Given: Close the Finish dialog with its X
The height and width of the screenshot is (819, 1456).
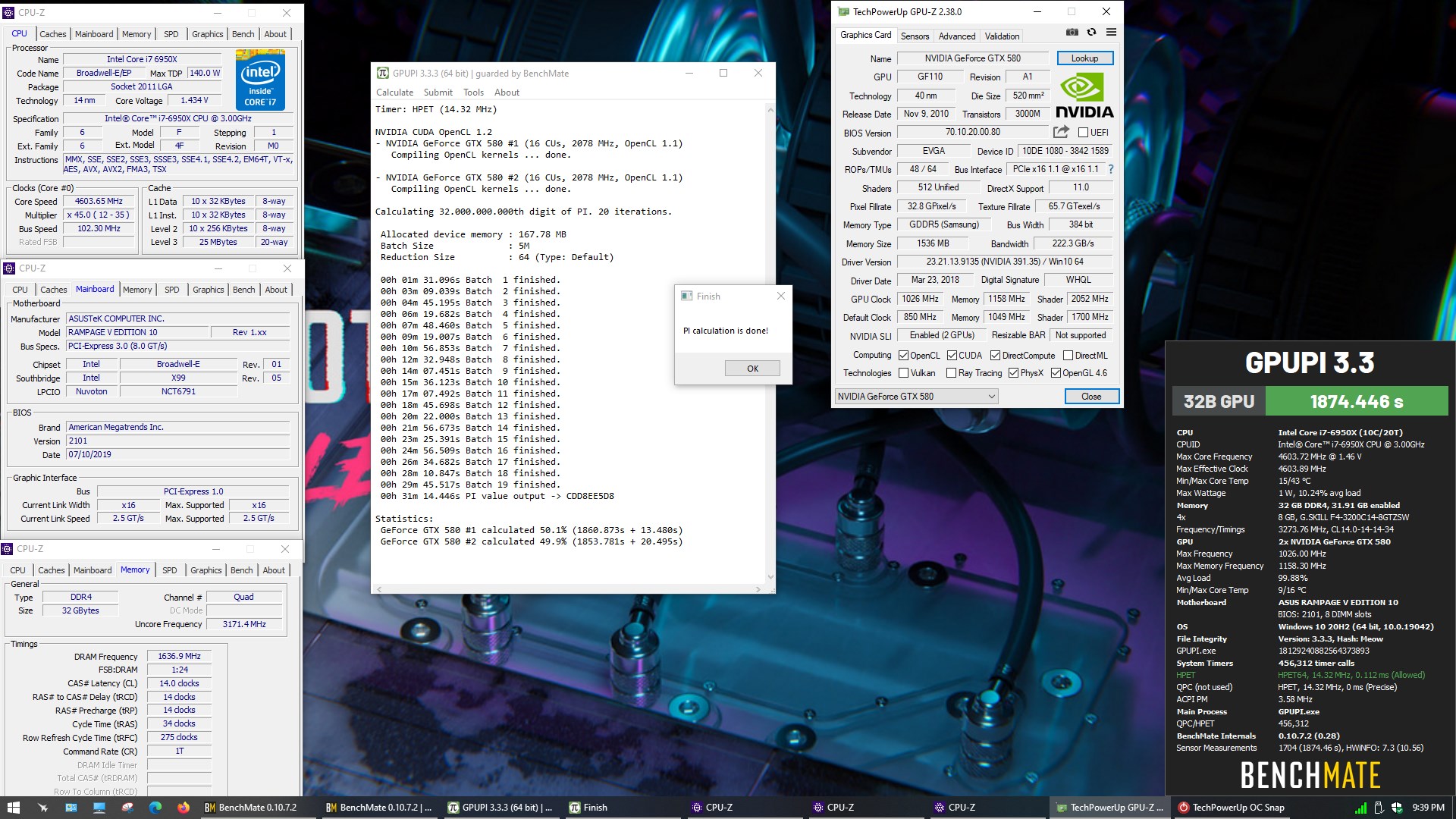Looking at the screenshot, I should (x=781, y=296).
